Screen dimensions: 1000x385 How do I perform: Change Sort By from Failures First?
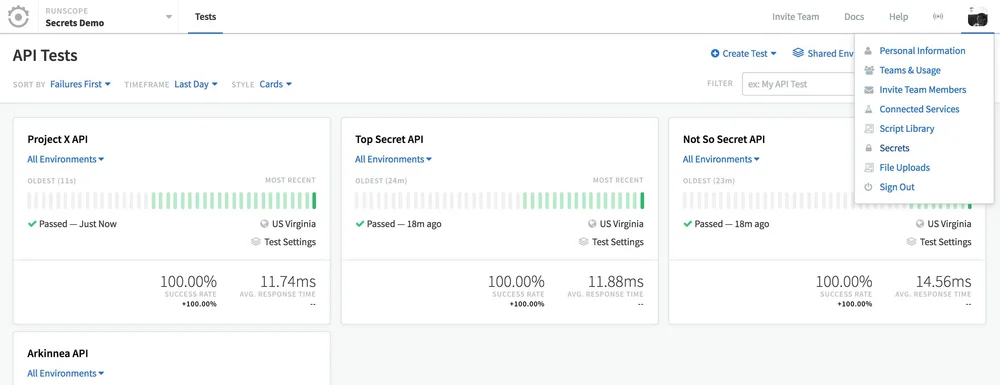pos(80,84)
